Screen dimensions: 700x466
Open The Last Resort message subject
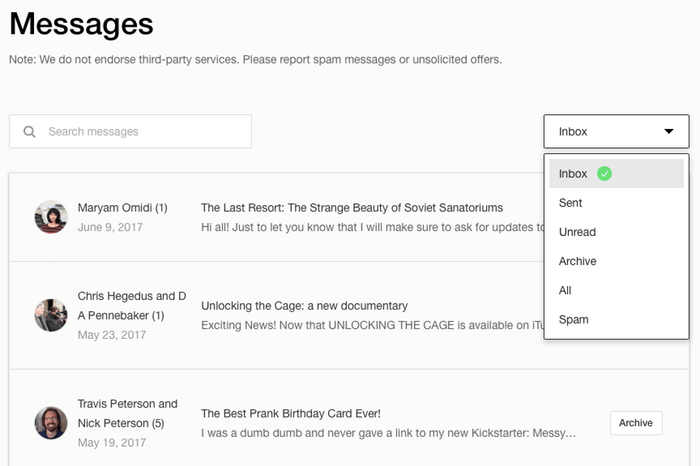[x=352, y=208]
